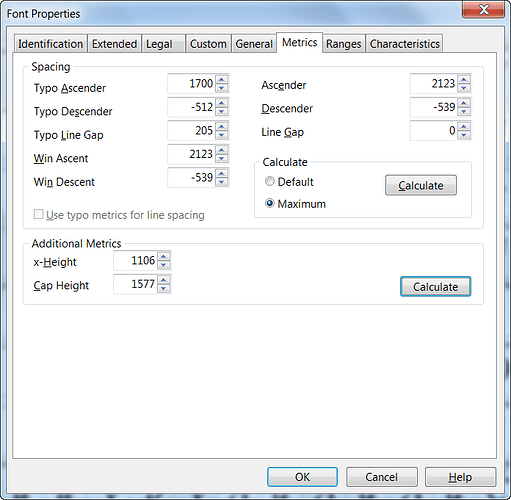Increase the Descender value with up arrow
Screen dimensions: 511x500
pyautogui.click(x=464, y=103)
